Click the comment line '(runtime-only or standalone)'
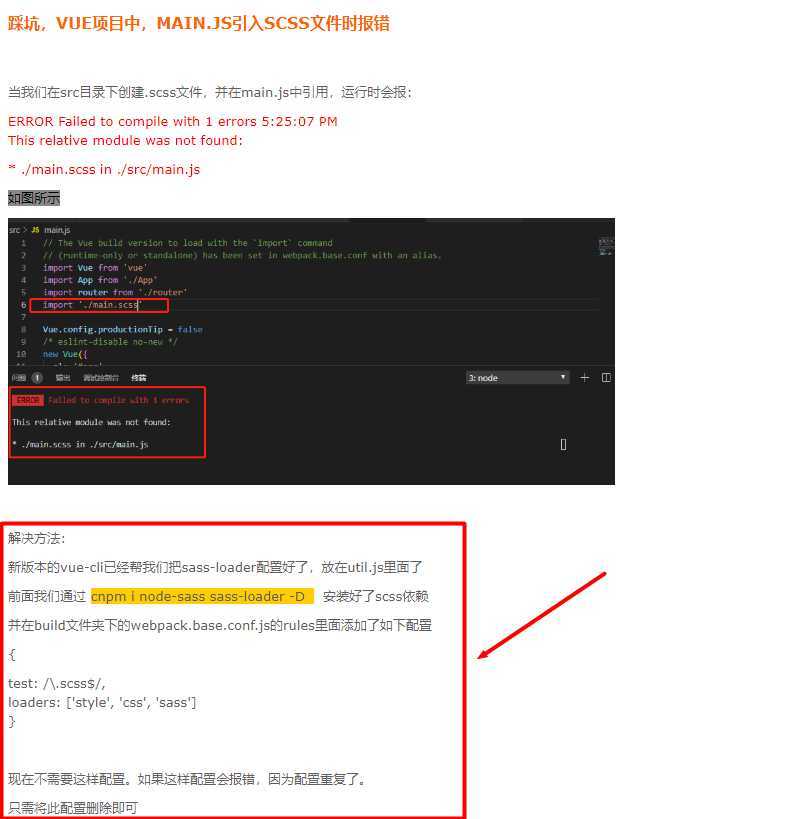The height and width of the screenshot is (819, 791). [x=242, y=255]
